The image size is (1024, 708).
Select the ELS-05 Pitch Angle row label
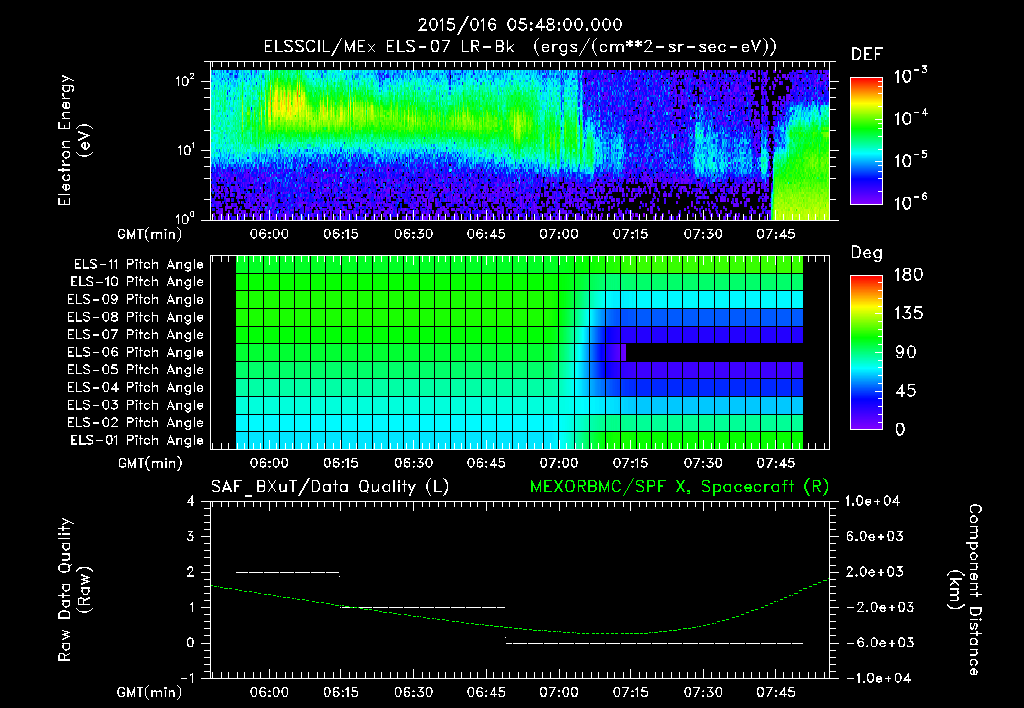136,370
